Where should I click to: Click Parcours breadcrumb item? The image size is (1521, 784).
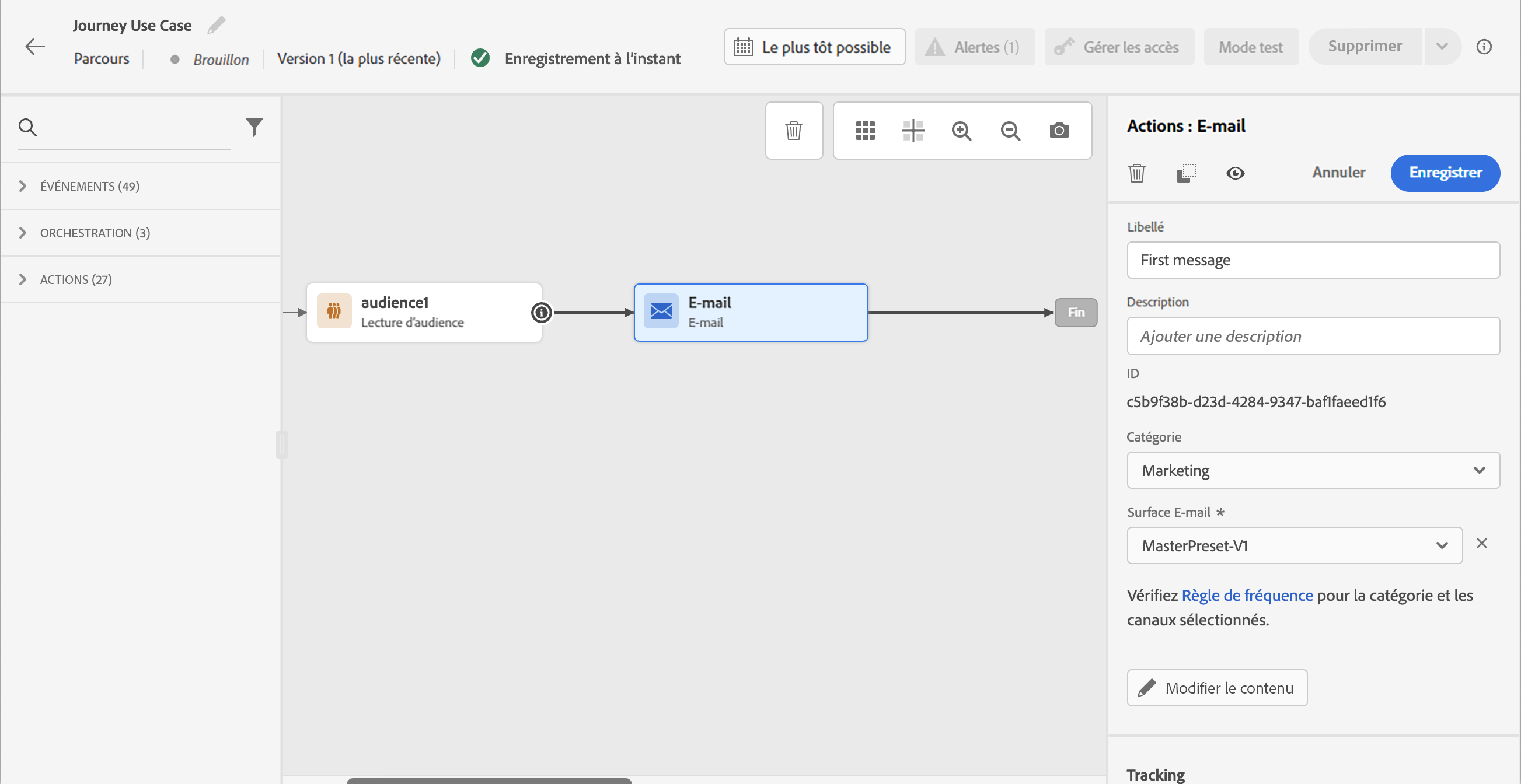tap(101, 59)
